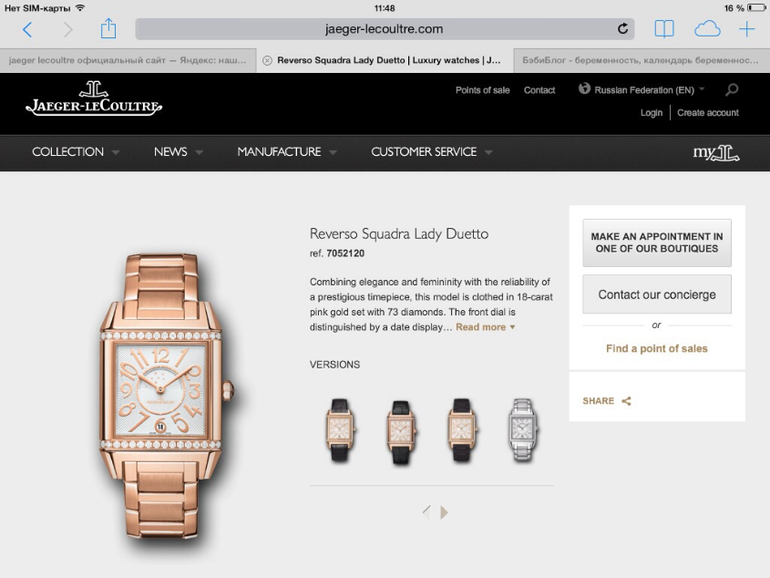Click Find a point of sales link
Image resolution: width=770 pixels, height=578 pixels.
point(657,349)
